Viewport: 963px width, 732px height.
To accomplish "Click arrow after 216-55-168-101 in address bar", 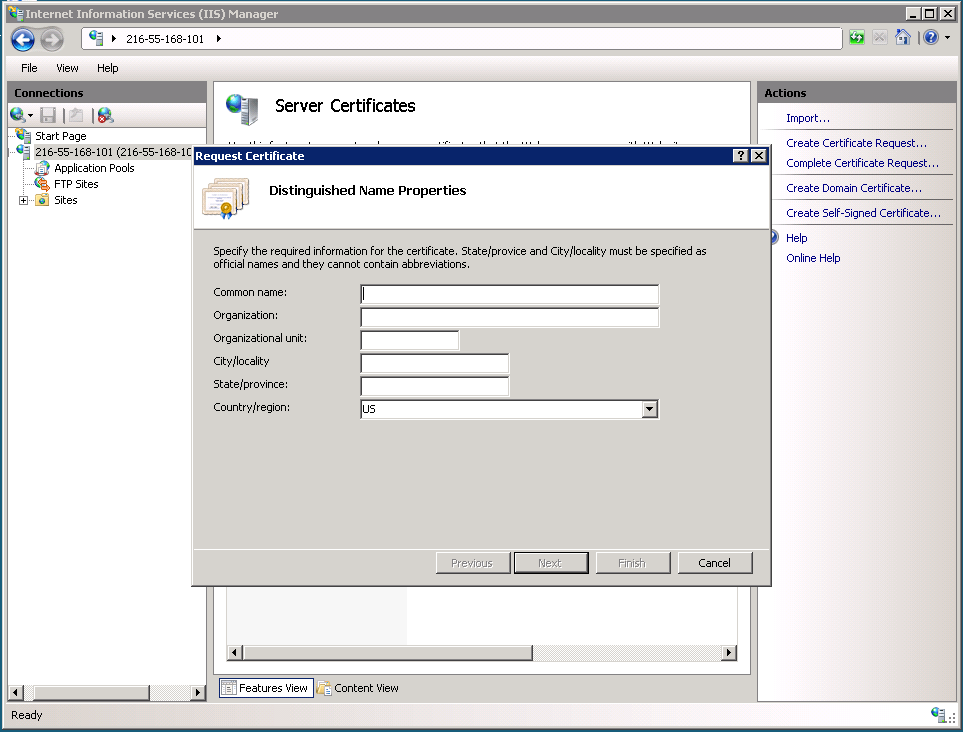I will 219,39.
